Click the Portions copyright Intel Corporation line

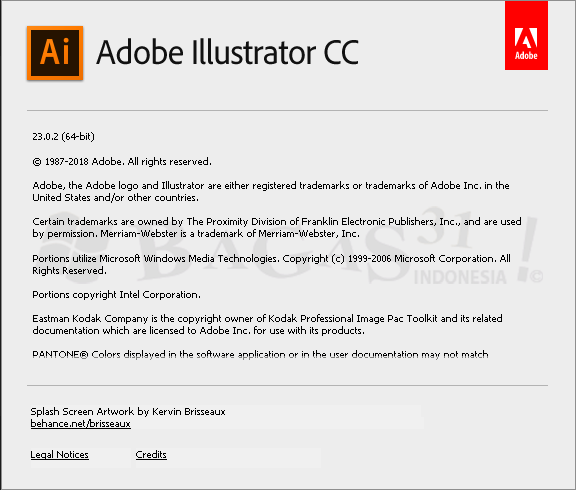(x=116, y=295)
